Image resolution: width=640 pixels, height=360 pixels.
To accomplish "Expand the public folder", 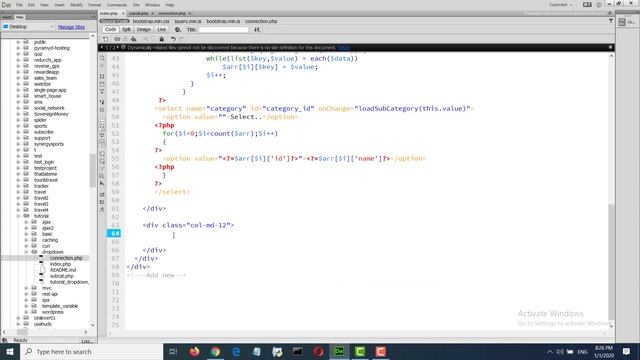I will coord(18,42).
